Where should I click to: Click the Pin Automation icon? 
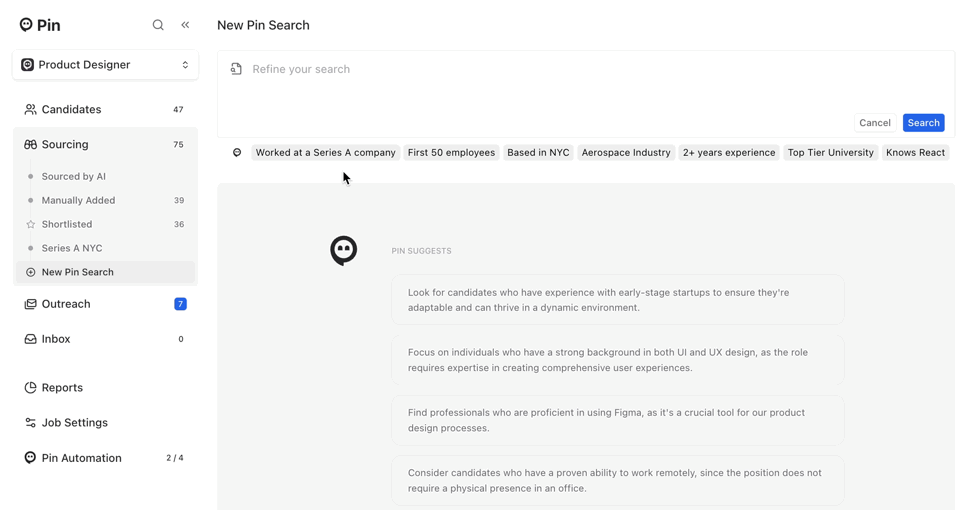click(30, 458)
